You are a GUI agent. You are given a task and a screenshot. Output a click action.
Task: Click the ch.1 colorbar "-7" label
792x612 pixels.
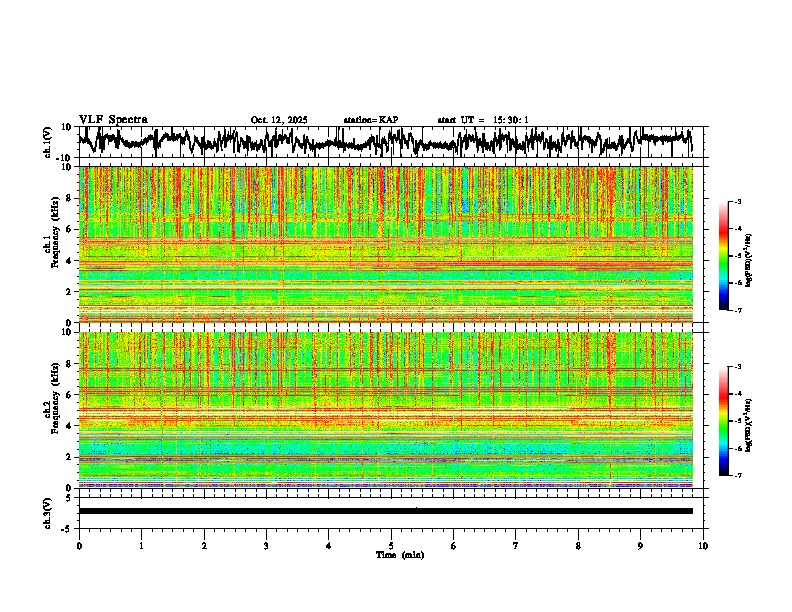point(737,311)
